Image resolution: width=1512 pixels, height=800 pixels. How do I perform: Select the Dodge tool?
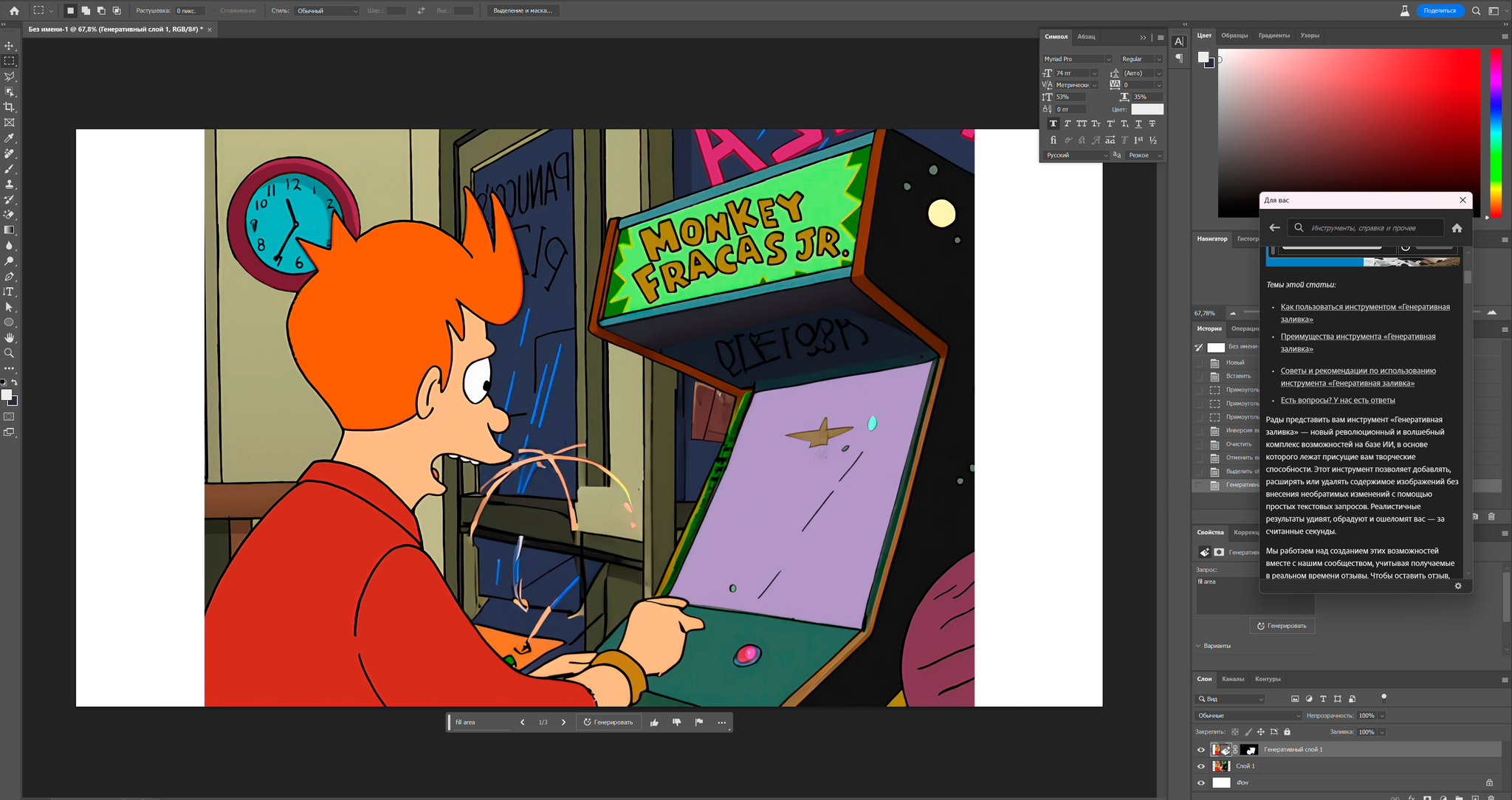10,261
